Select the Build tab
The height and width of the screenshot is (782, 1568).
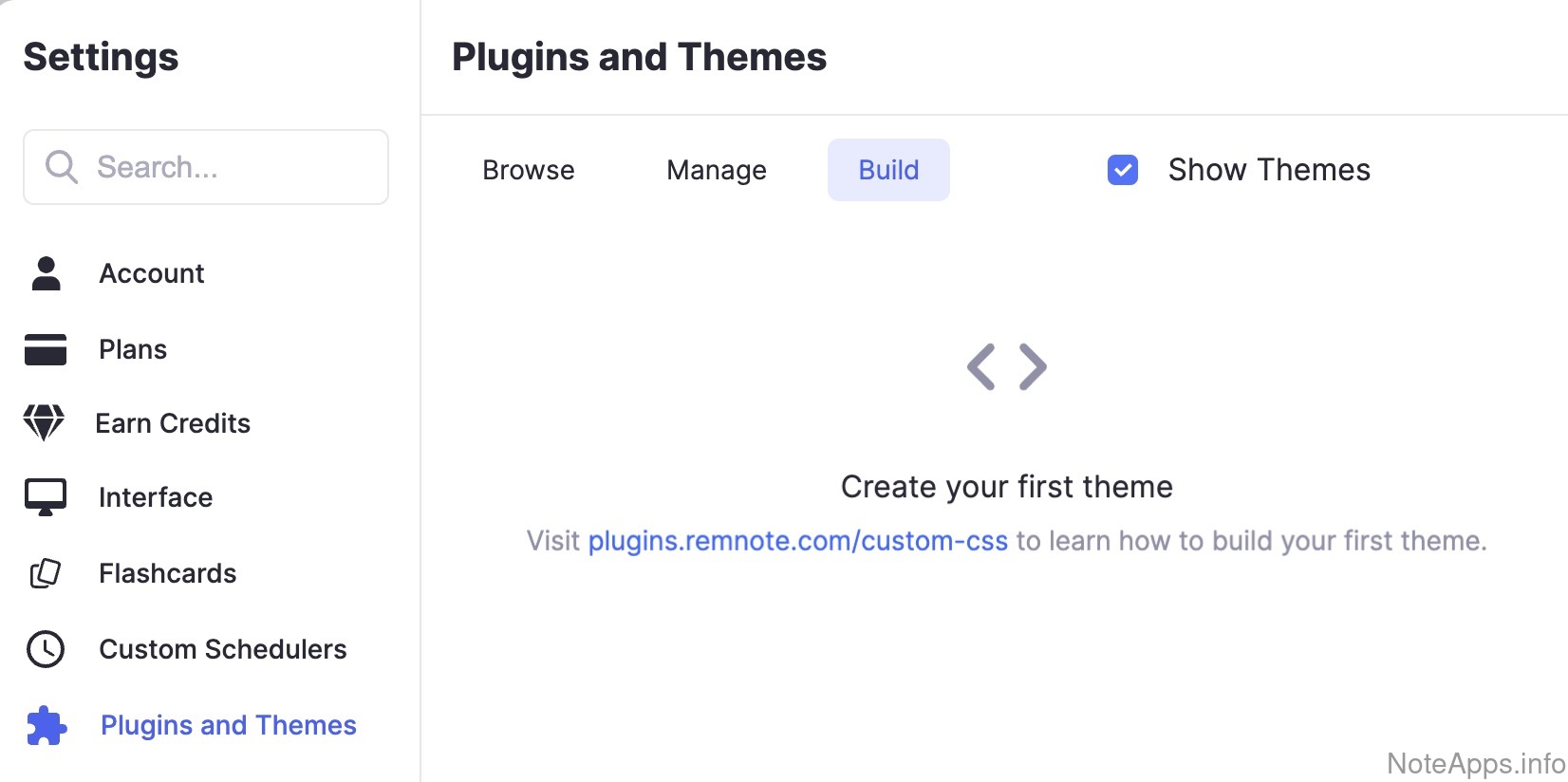click(x=888, y=170)
